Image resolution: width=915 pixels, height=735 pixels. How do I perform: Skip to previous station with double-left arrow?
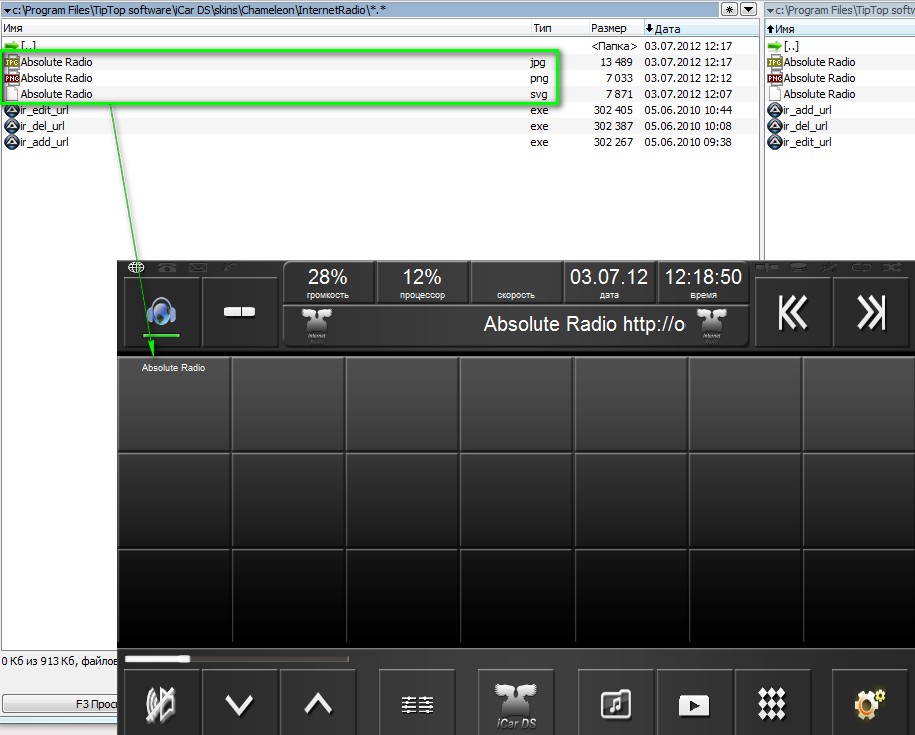point(792,313)
